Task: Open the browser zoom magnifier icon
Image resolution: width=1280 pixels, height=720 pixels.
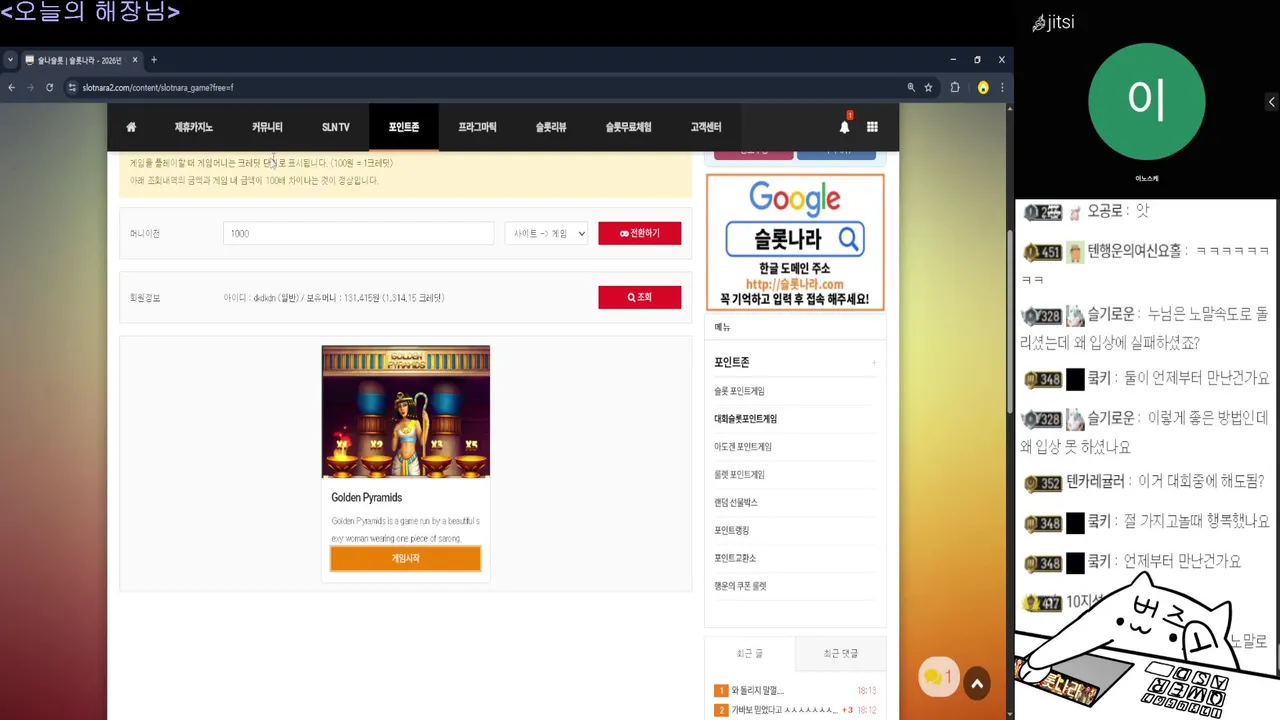Action: (911, 88)
